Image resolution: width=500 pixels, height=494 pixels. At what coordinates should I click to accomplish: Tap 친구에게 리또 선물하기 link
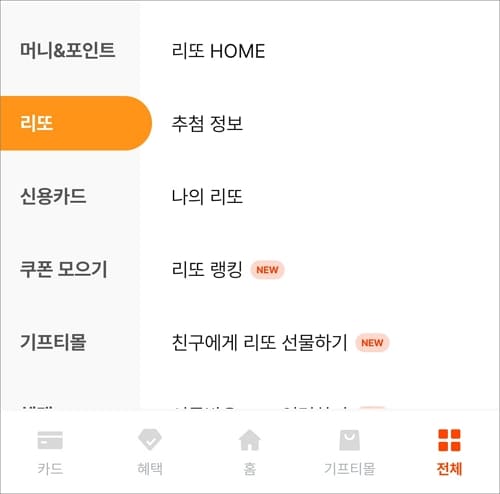[259, 342]
